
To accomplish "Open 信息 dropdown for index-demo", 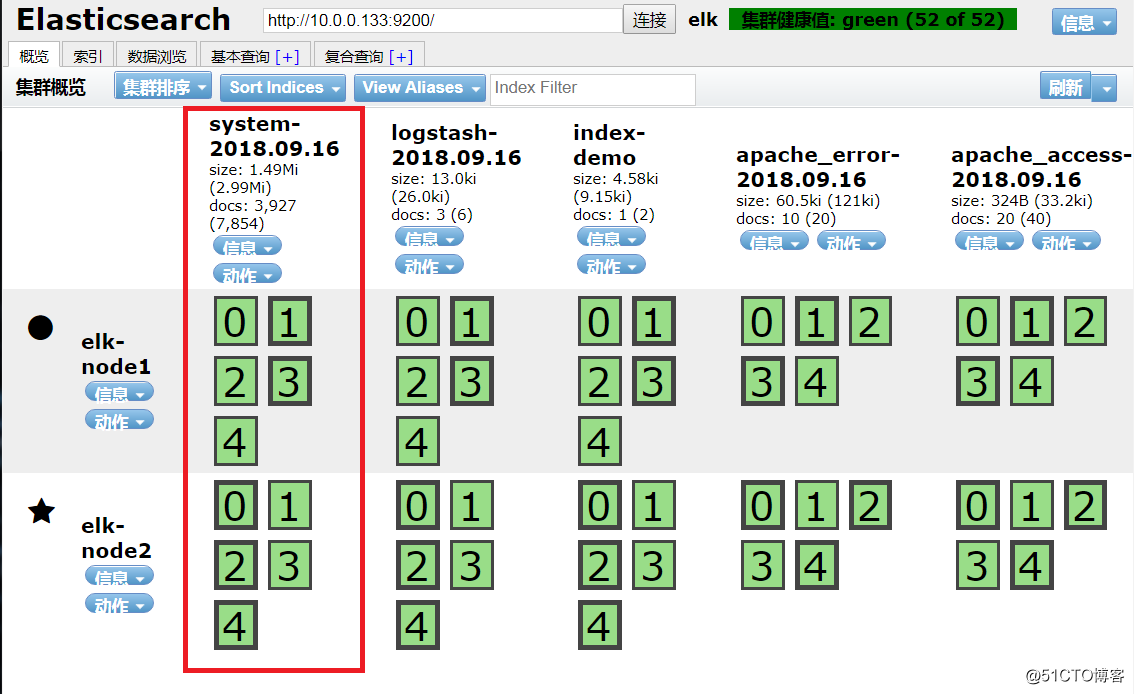I will tap(611, 238).
